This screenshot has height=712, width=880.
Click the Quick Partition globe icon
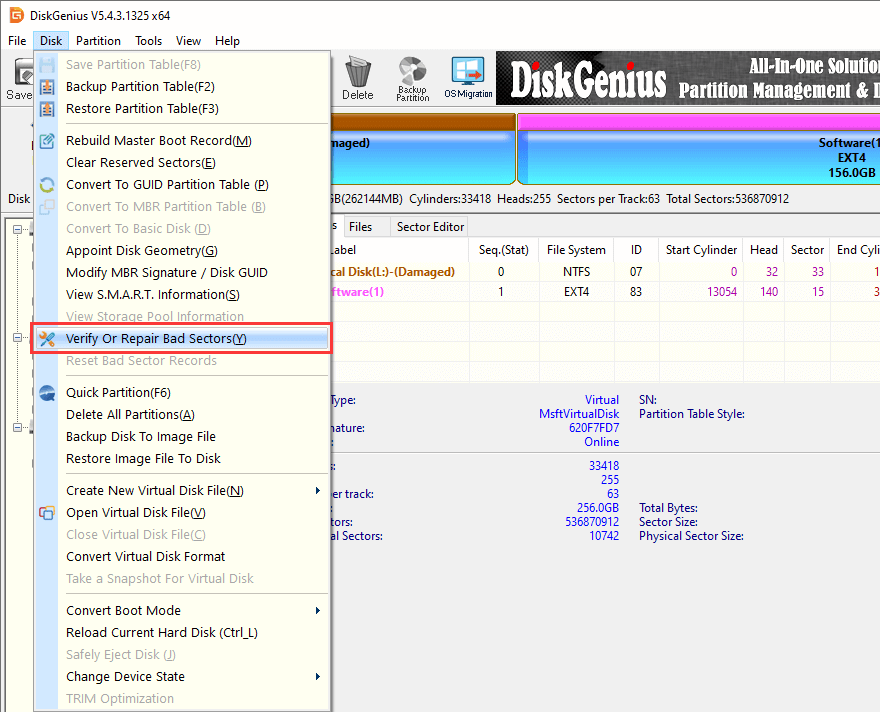click(47, 393)
